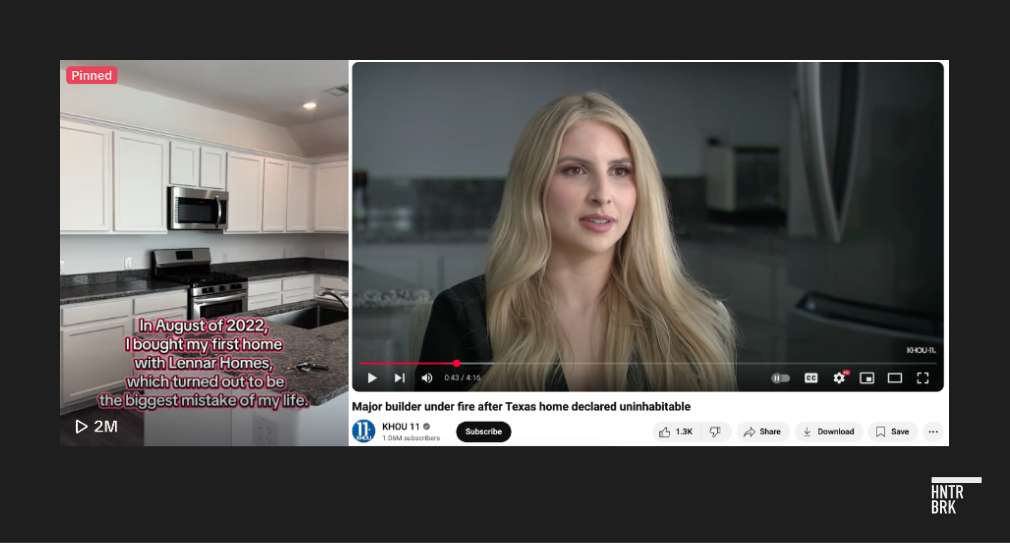1010x543 pixels.
Task: Switch to theater mode
Action: (895, 378)
